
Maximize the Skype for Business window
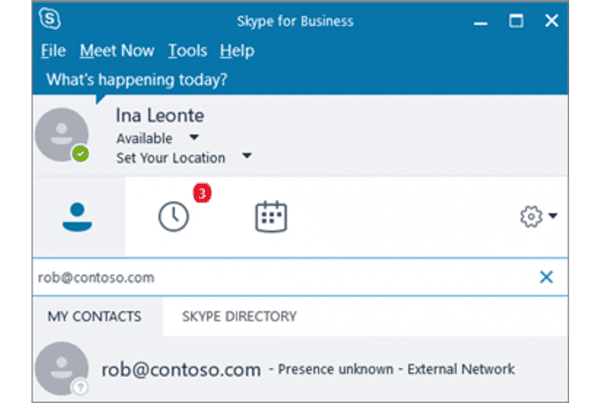[x=516, y=21]
